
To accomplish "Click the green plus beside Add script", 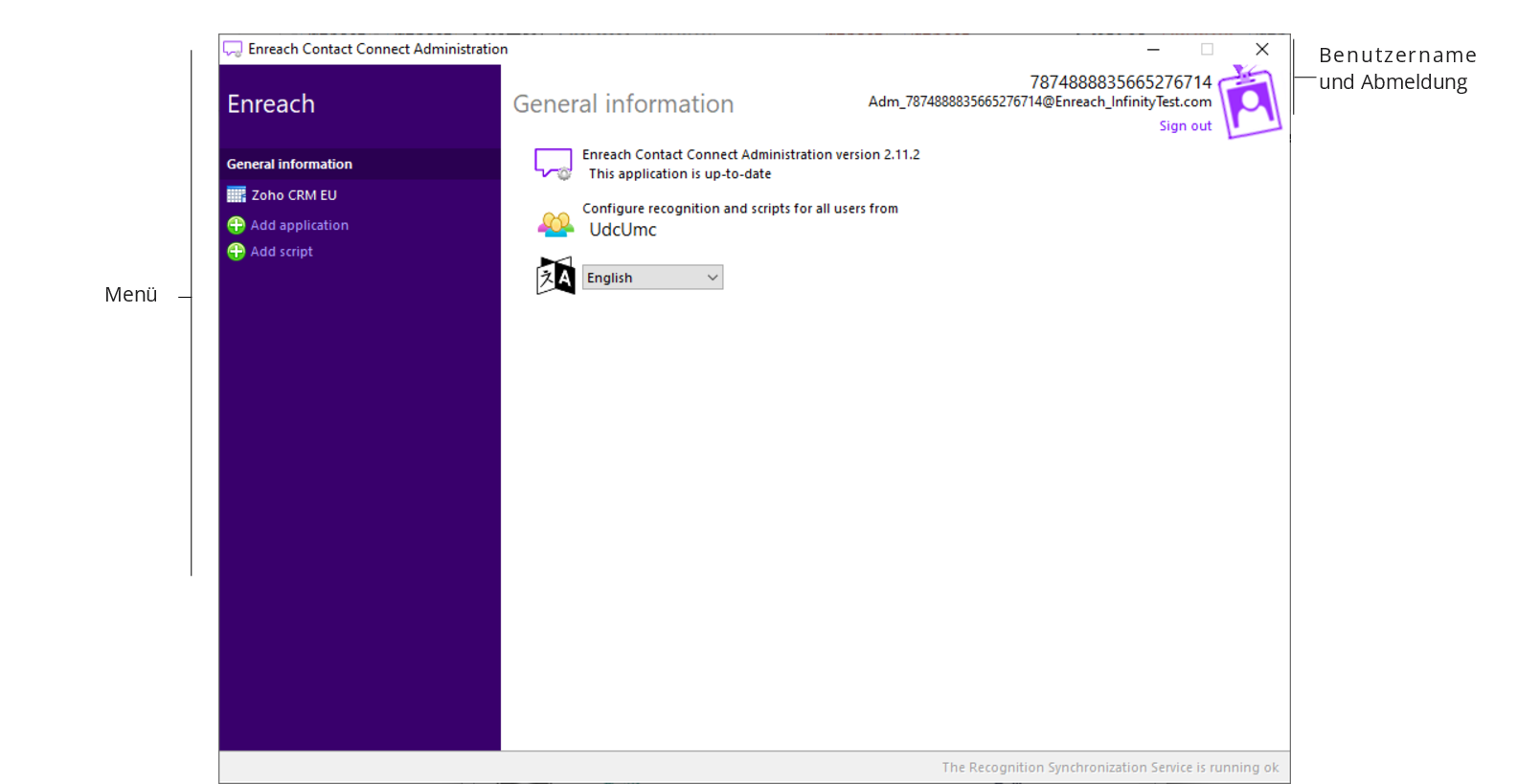I will click(x=236, y=252).
